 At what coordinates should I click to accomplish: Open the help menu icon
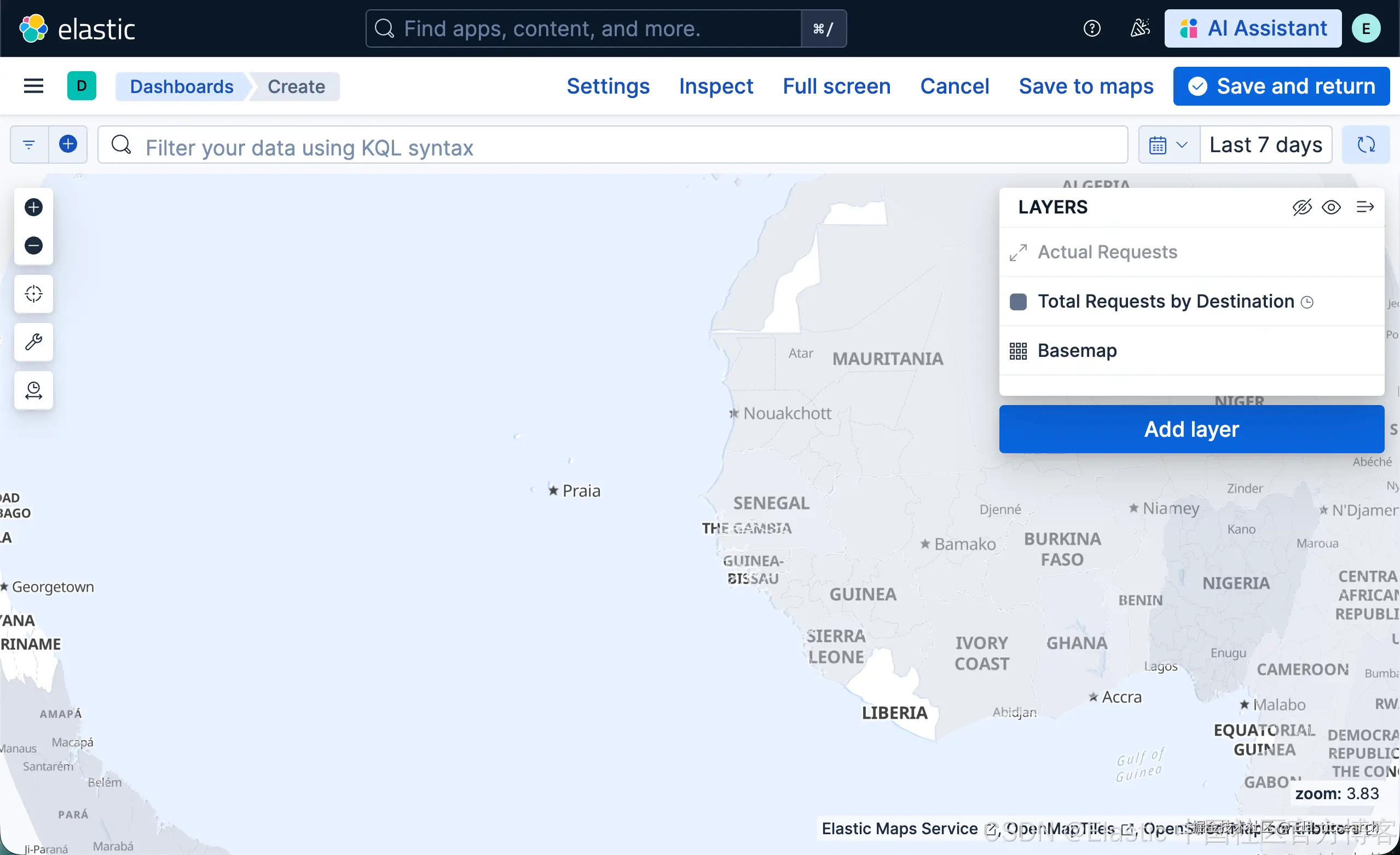coord(1091,28)
